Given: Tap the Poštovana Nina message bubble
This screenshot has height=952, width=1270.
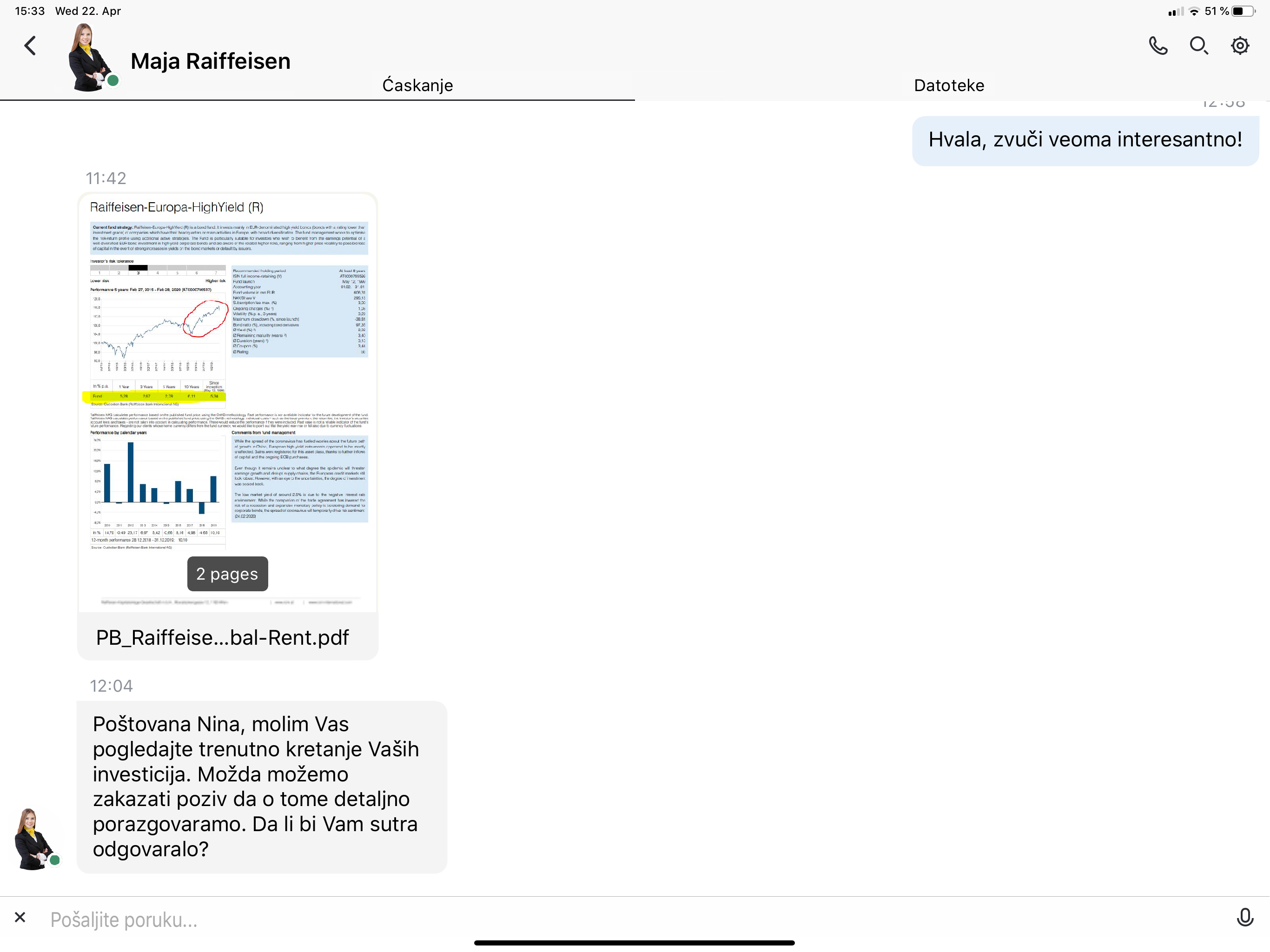Looking at the screenshot, I should click(x=262, y=787).
